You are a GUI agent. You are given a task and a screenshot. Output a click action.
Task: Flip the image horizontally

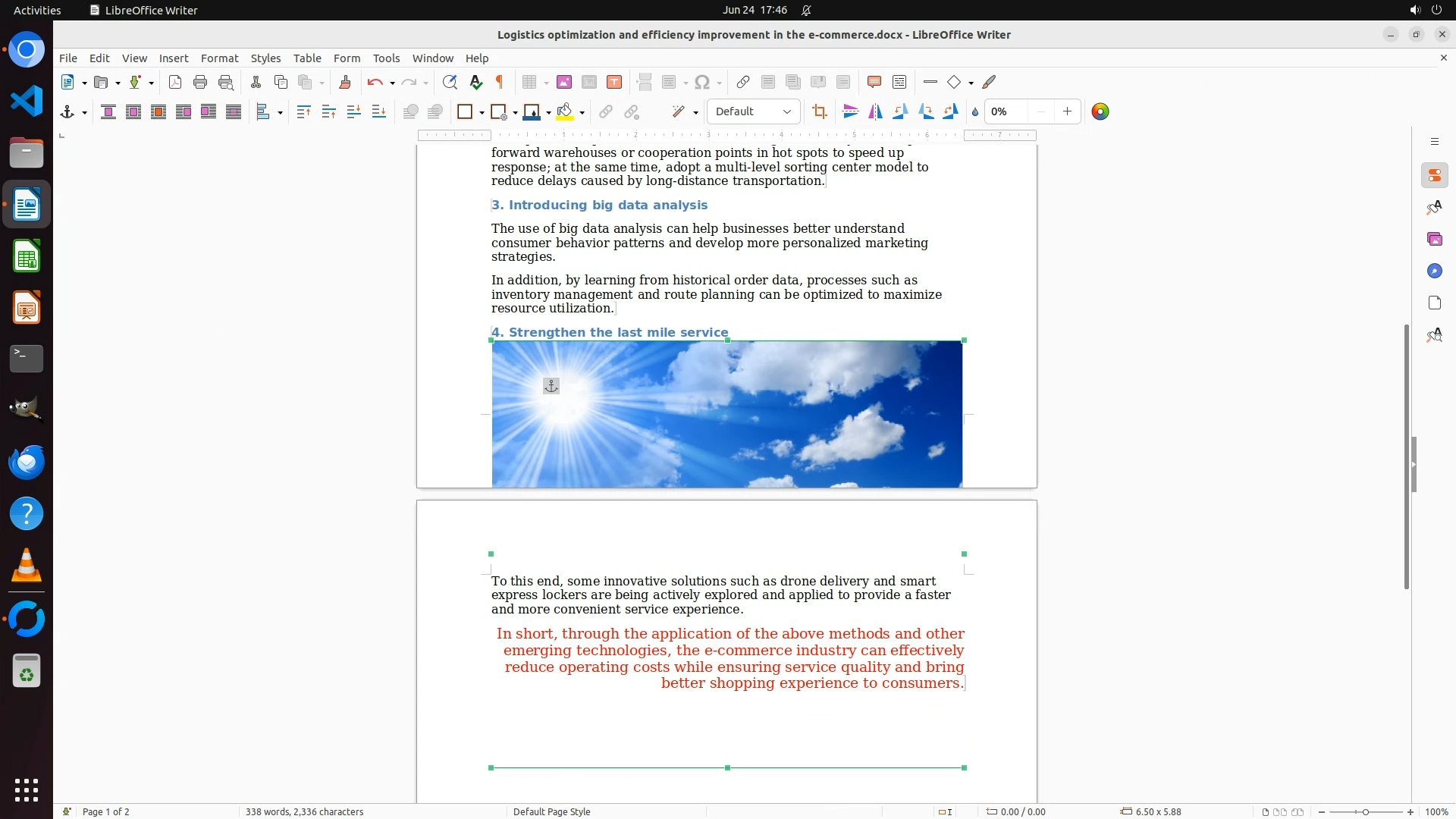[875, 111]
